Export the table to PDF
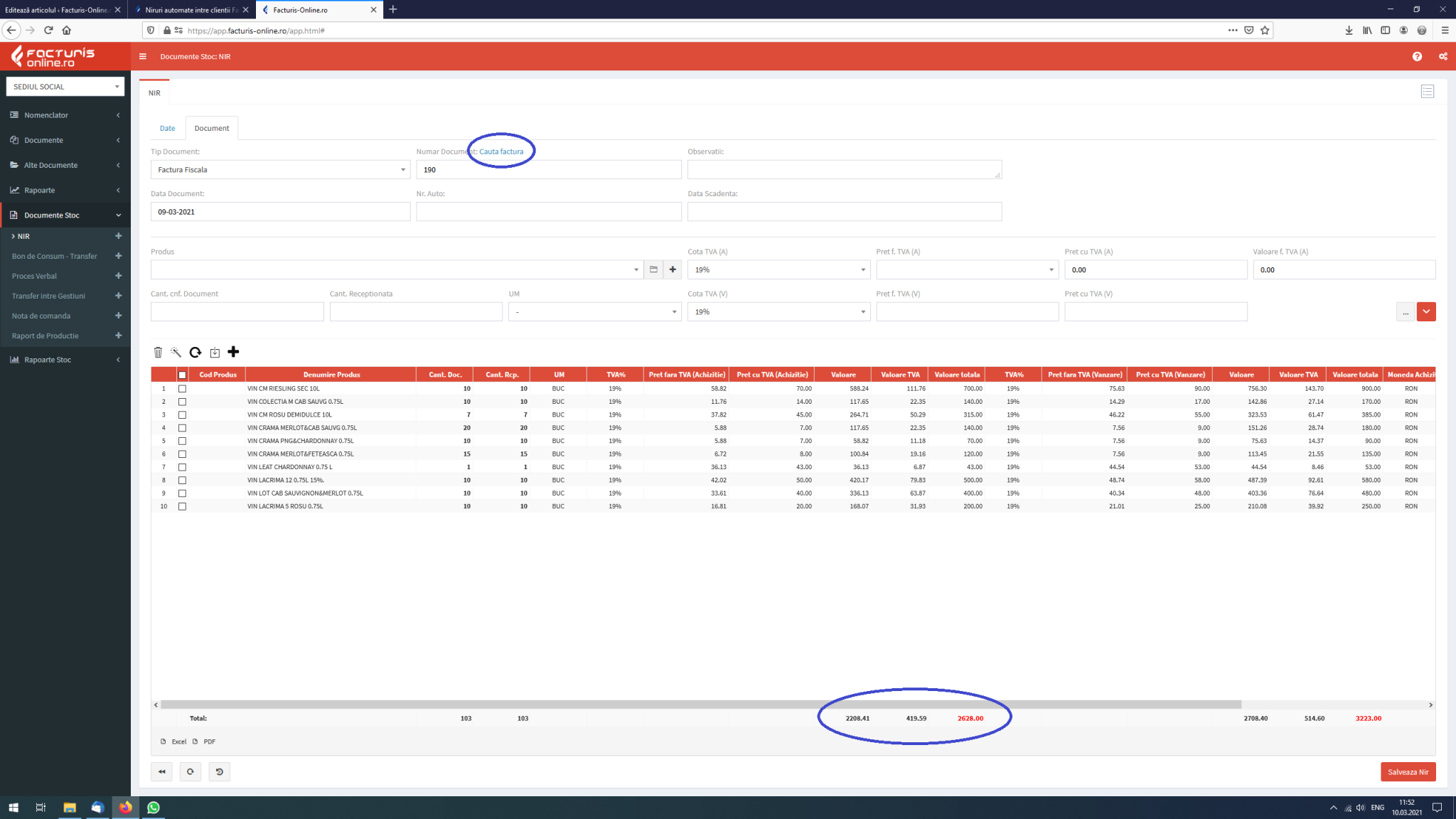 204,742
